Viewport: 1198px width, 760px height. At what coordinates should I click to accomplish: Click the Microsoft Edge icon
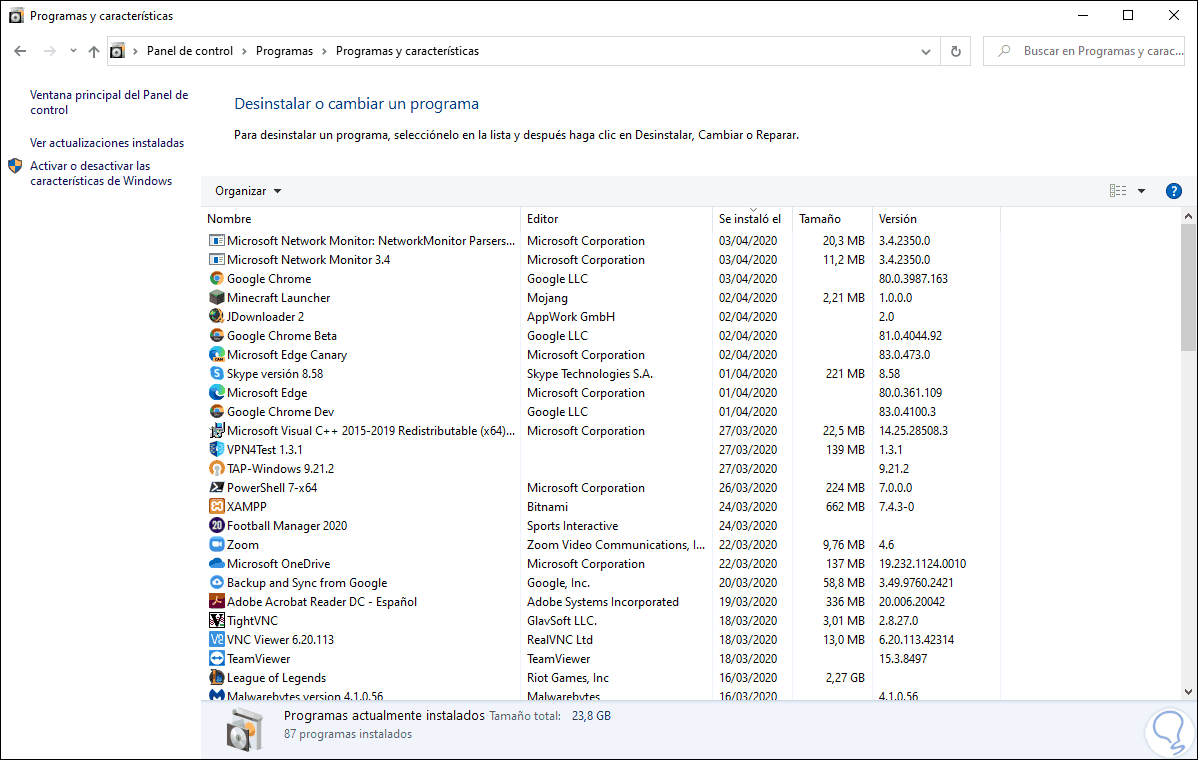pos(217,393)
